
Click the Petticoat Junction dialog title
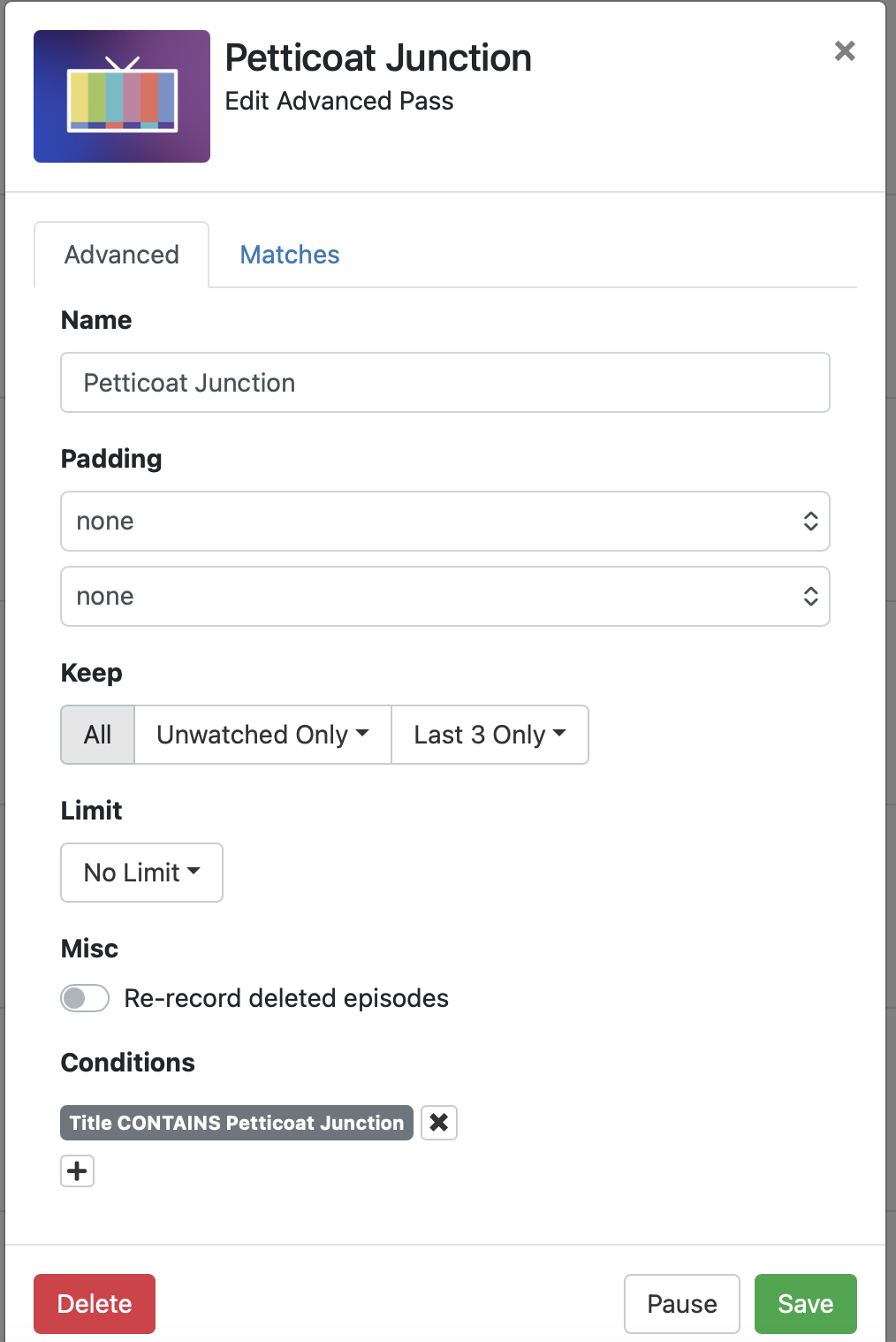[x=378, y=58]
